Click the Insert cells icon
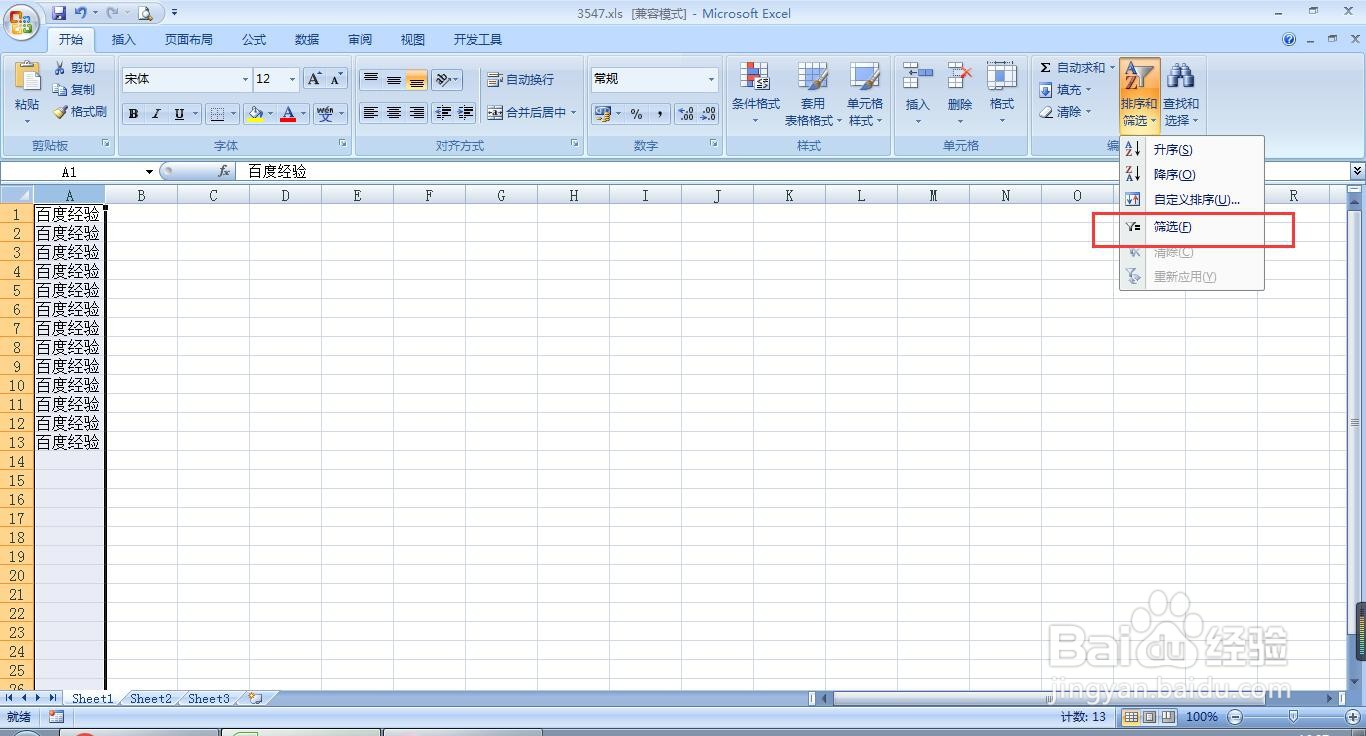The height and width of the screenshot is (736, 1366). click(x=917, y=76)
